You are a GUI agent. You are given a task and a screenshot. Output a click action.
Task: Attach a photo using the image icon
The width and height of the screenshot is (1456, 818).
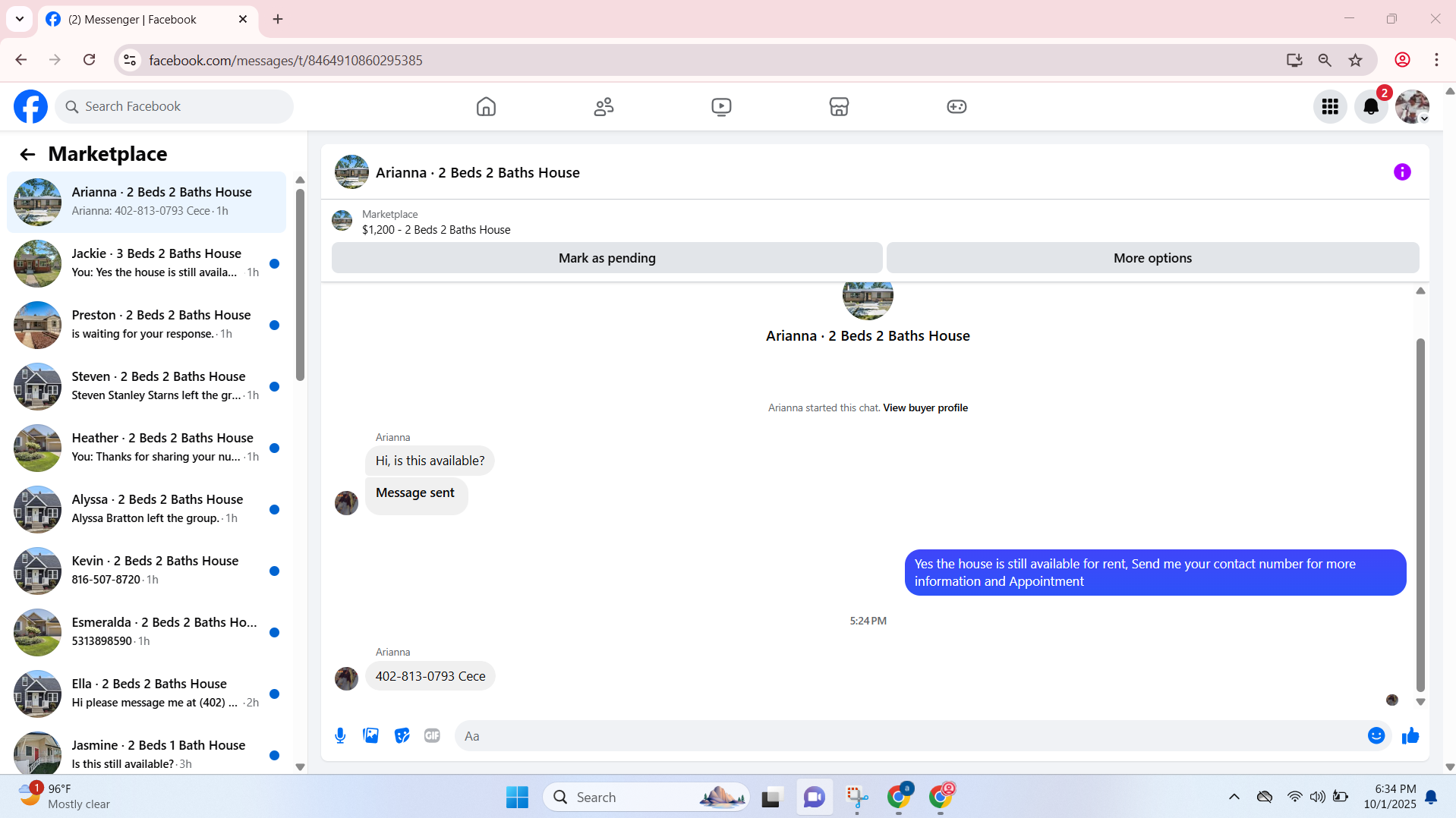370,735
